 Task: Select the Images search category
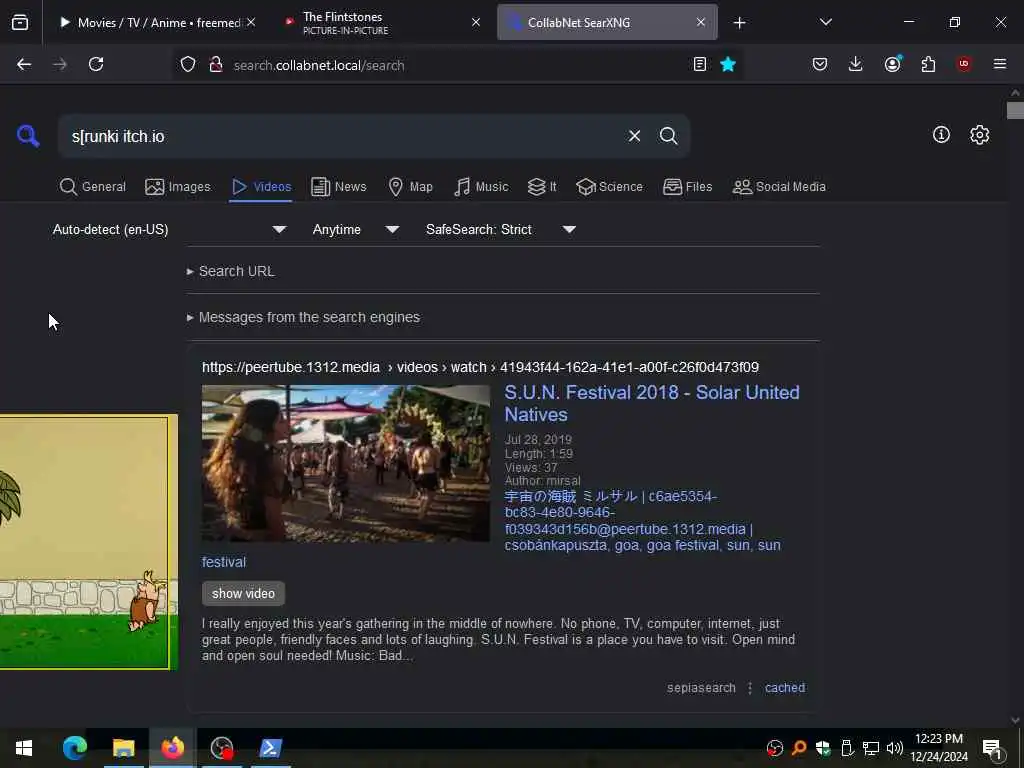[178, 187]
